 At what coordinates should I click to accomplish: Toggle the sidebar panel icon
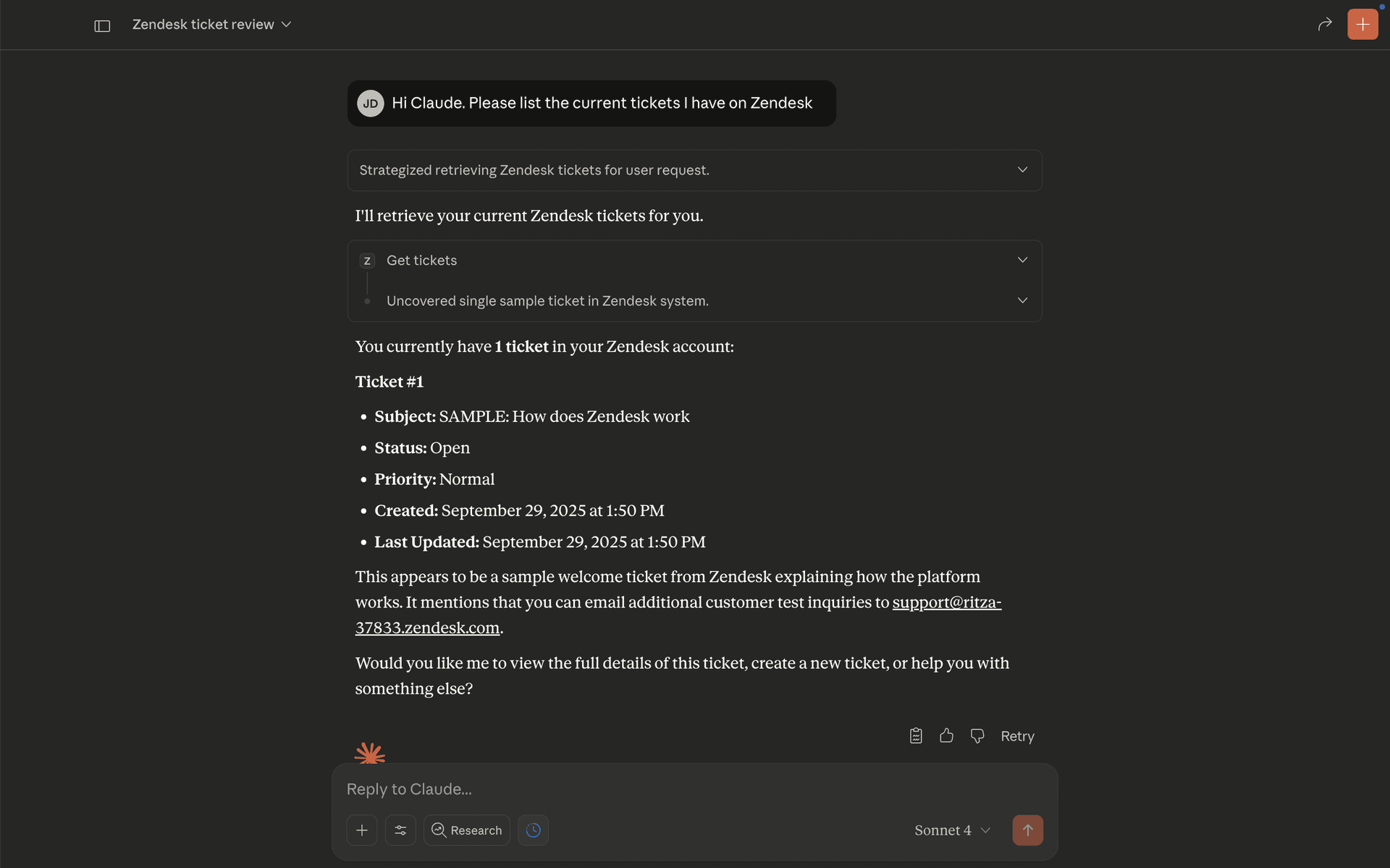point(102,25)
